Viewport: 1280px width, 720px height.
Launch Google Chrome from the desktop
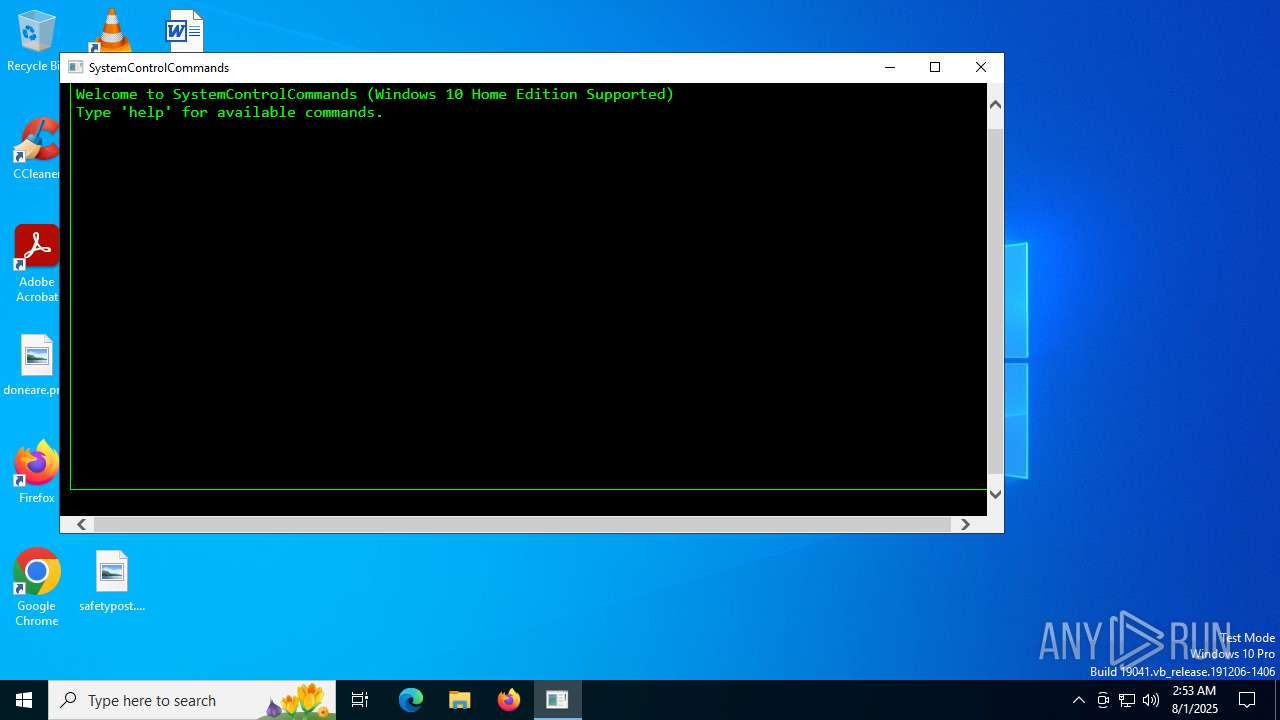(36, 588)
